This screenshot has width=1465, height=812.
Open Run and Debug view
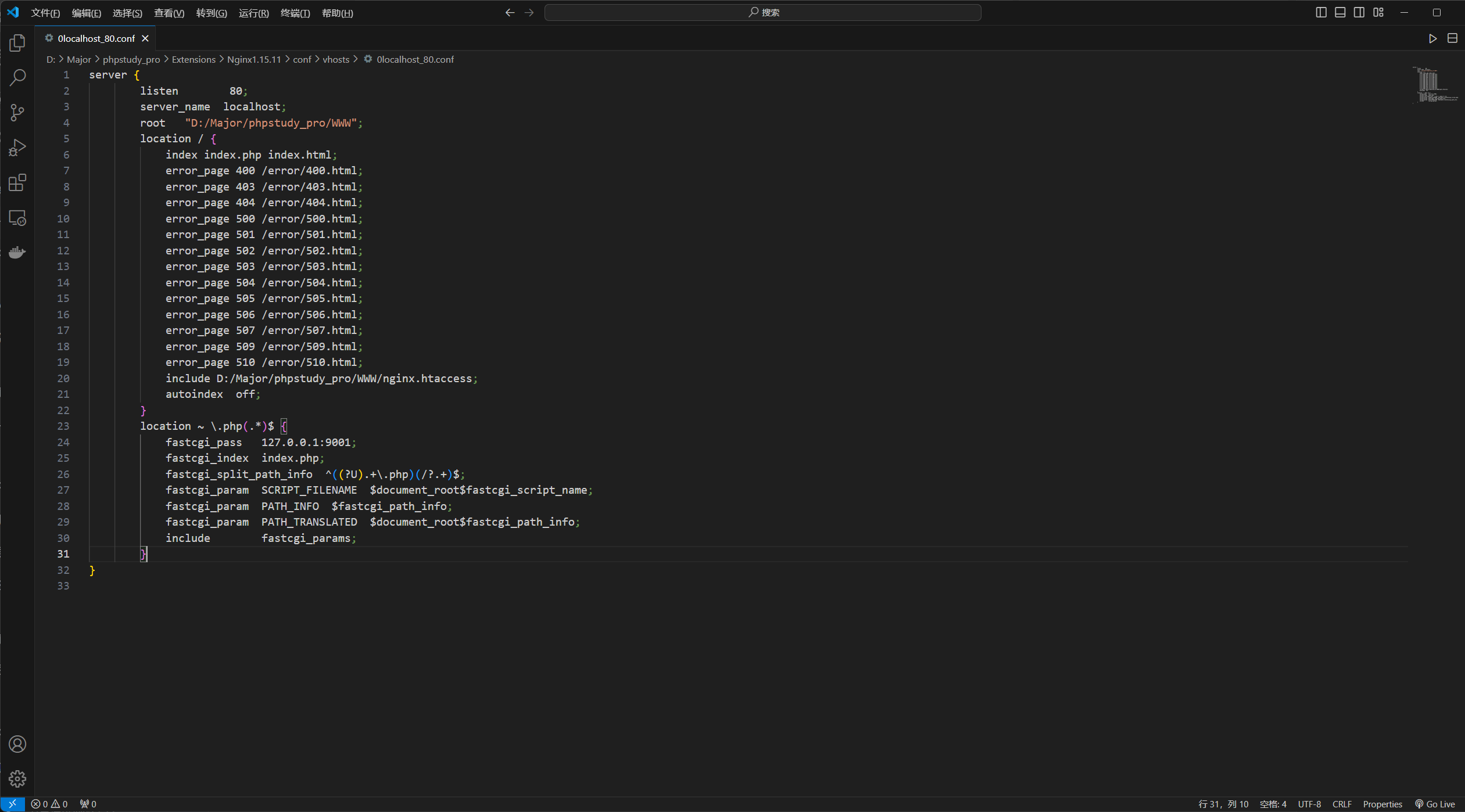click(17, 148)
